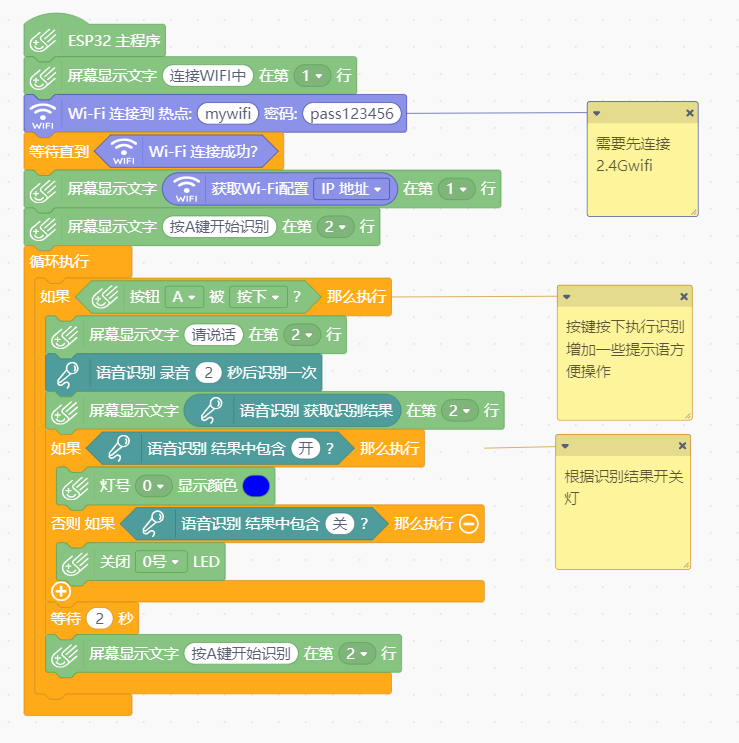Edit the mywifi hotspot name field

tap(228, 114)
